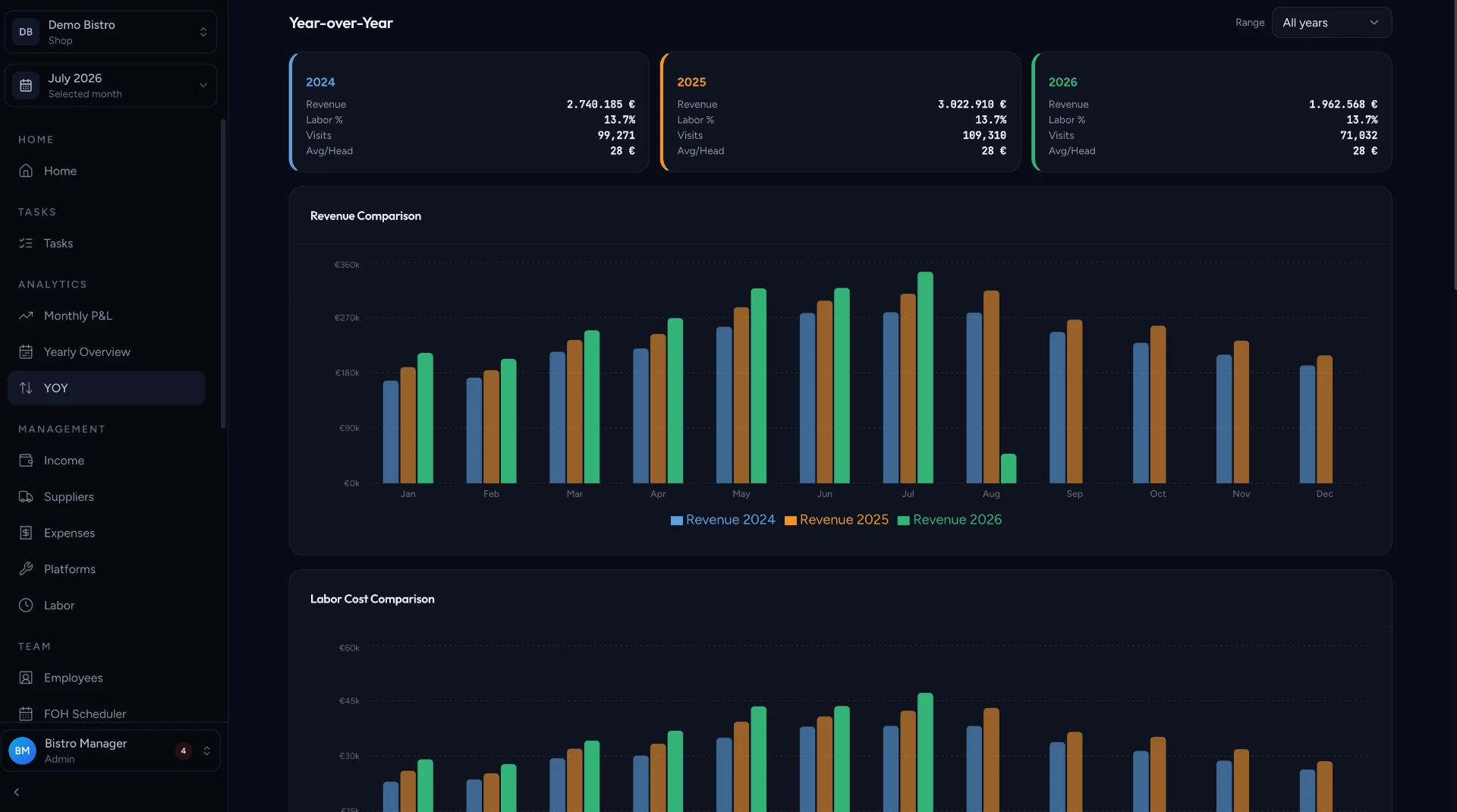Open the Income management page
Image resolution: width=1457 pixels, height=812 pixels.
pos(106,461)
